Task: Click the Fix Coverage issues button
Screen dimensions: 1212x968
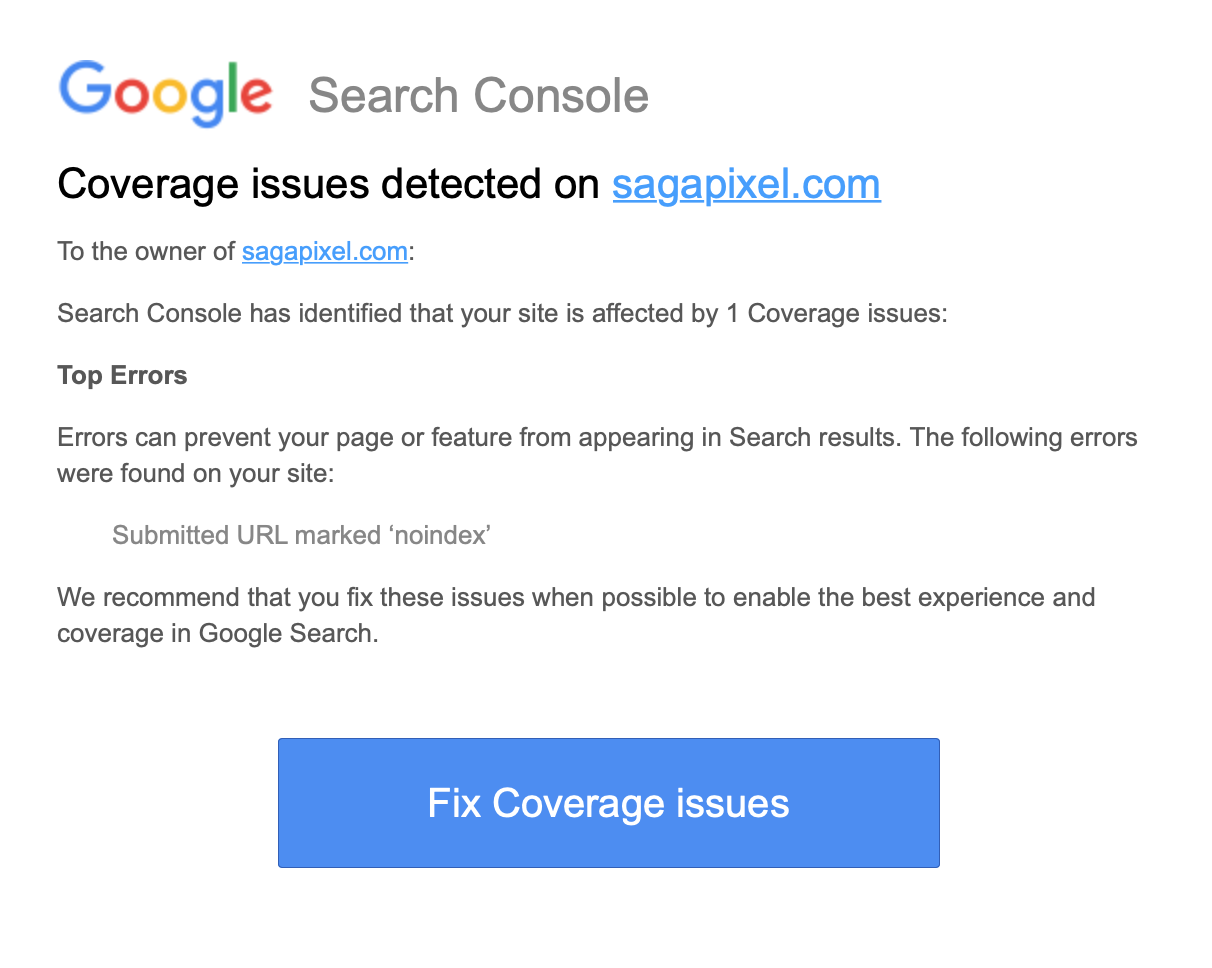Action: coord(609,803)
